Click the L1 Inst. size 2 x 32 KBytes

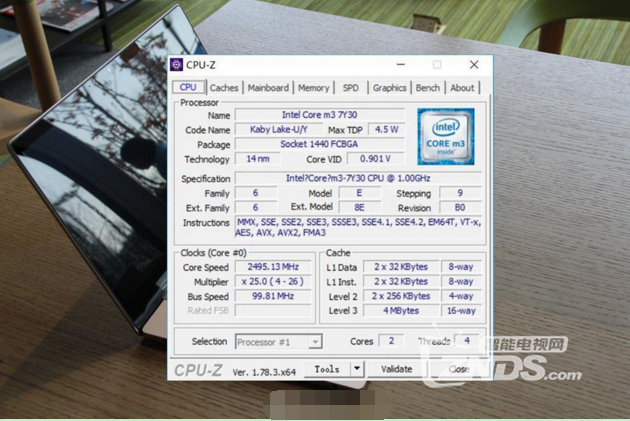pos(401,282)
